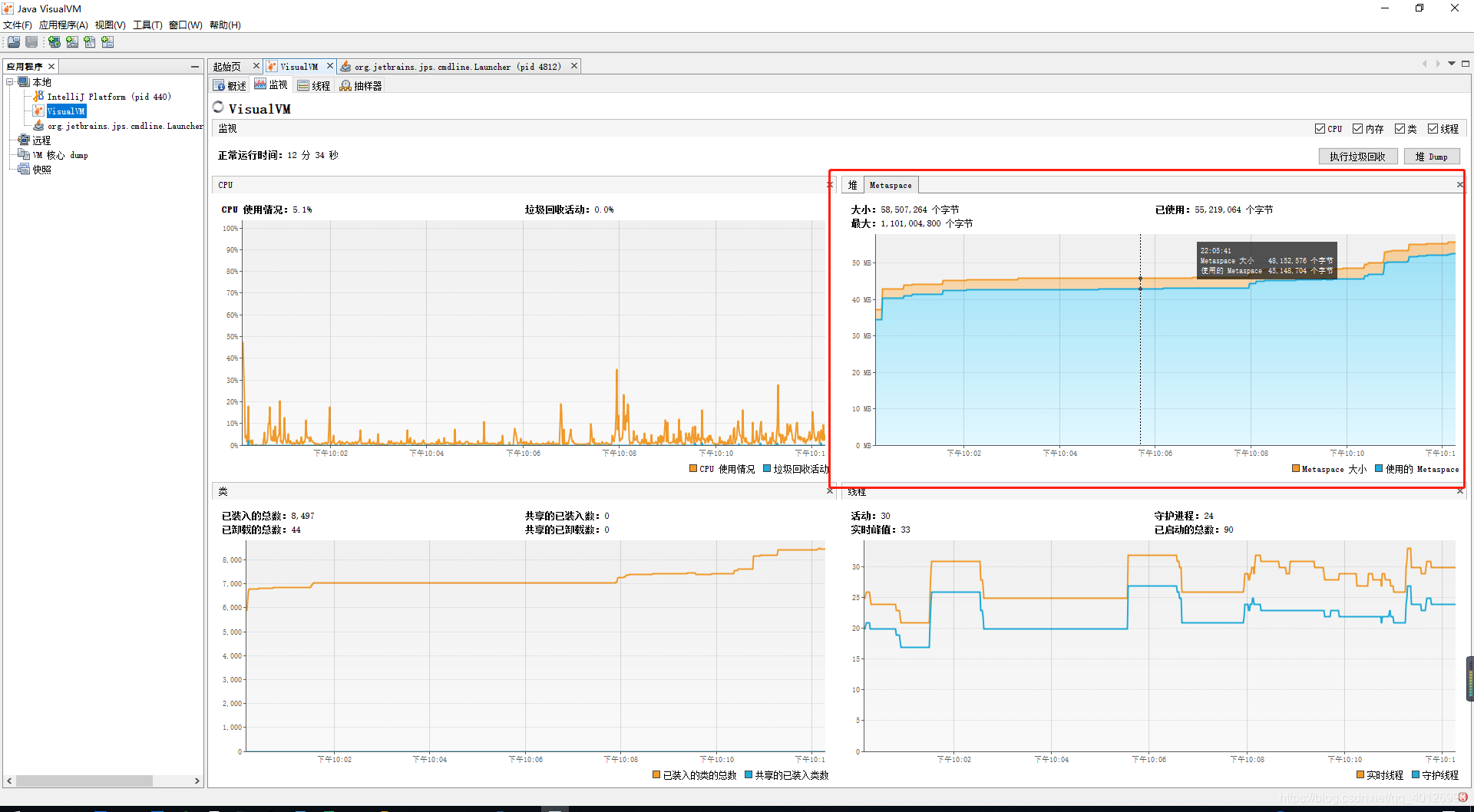The image size is (1474, 812).
Task: Select the IntelliJ Platform (pid 440) entry
Action: 109,97
